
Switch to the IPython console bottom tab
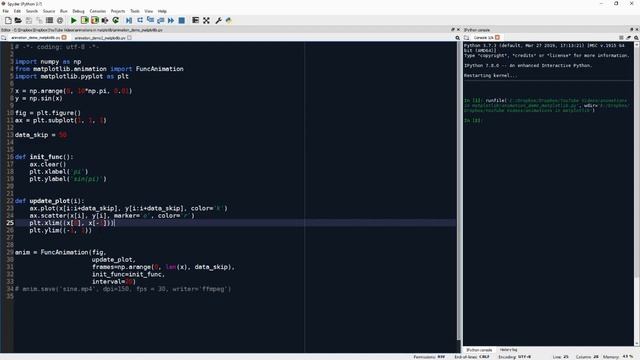[479, 350]
